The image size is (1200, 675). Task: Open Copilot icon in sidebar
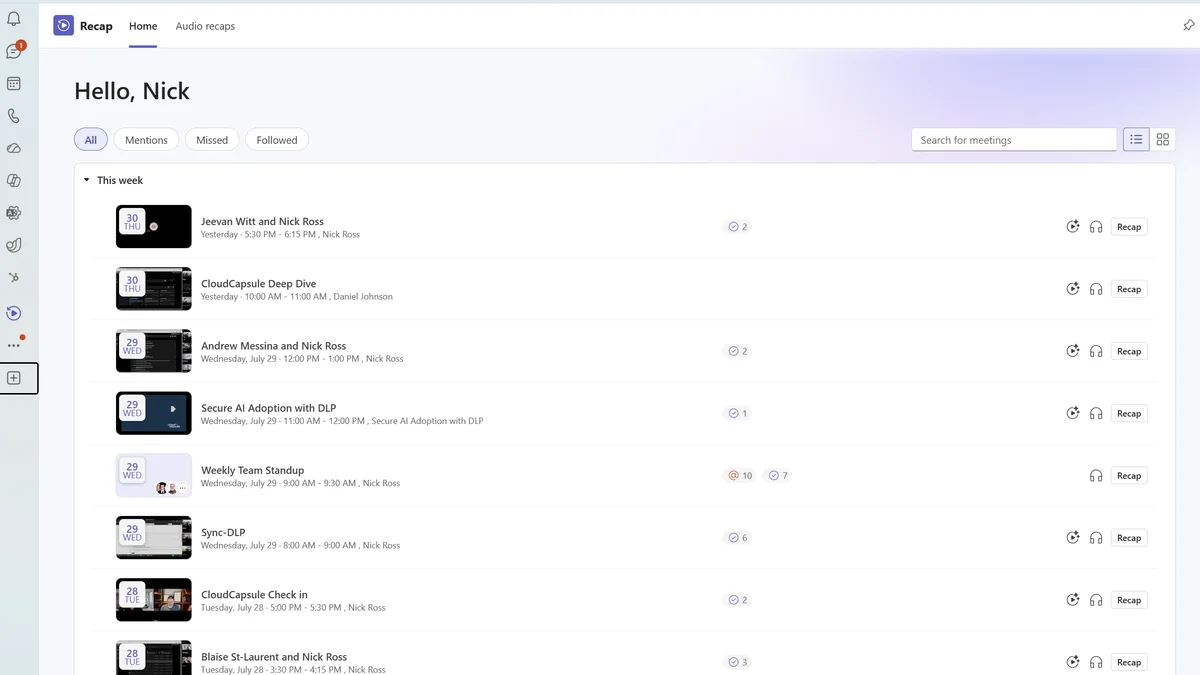14,181
